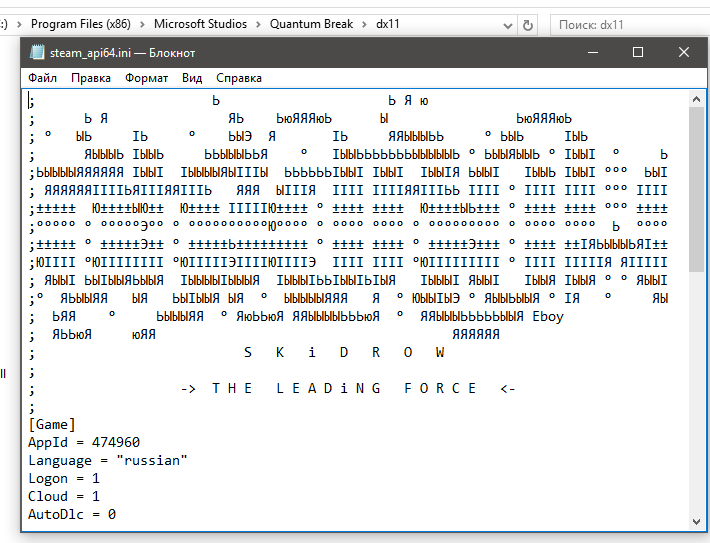
Task: Open the Справка menu
Action: pyautogui.click(x=239, y=78)
